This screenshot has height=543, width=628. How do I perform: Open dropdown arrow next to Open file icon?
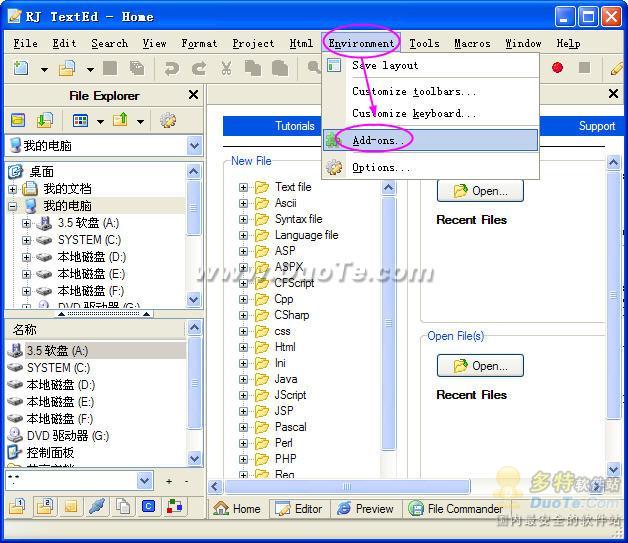(91, 70)
